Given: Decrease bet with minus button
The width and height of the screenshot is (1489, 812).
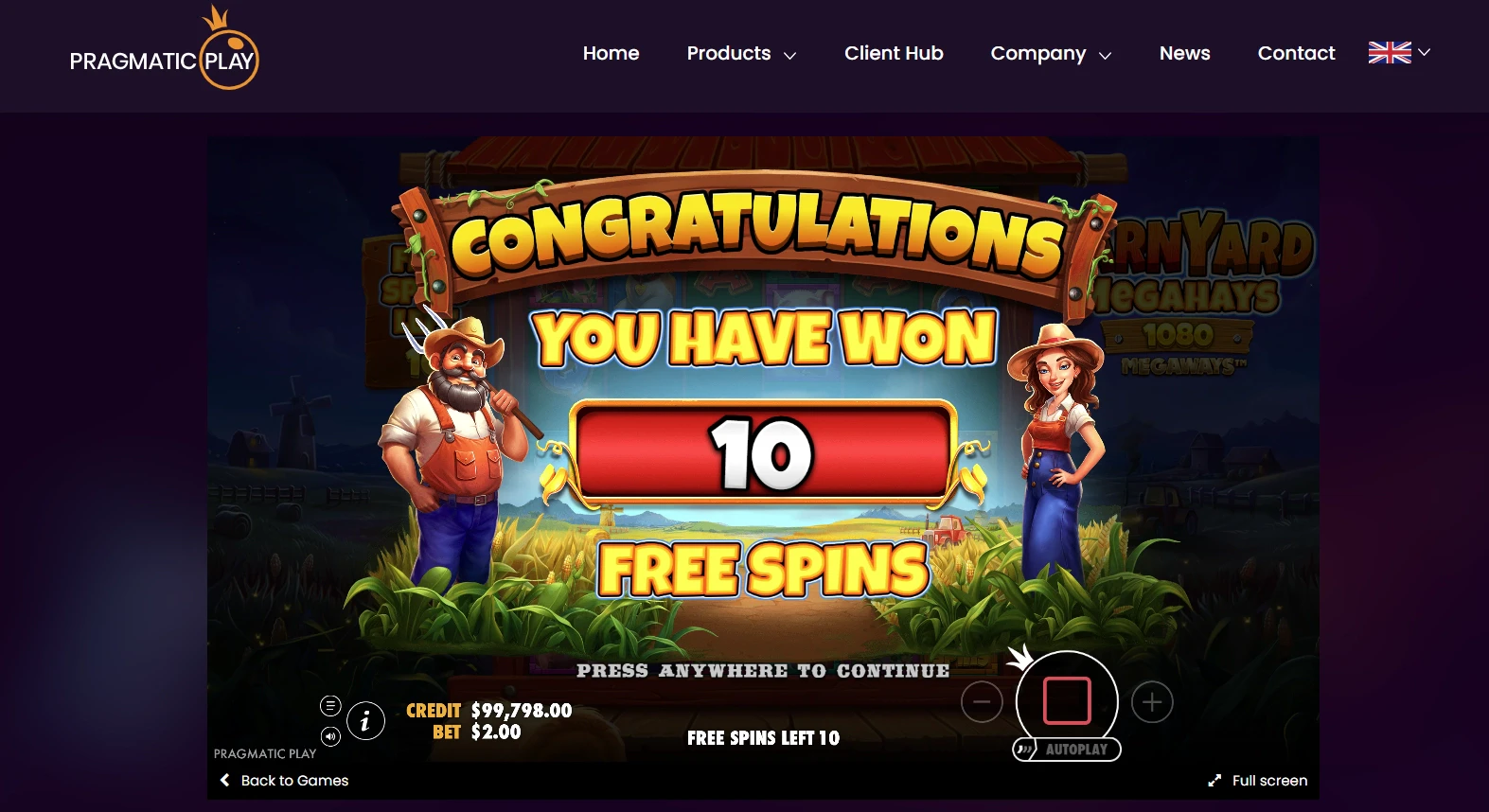Looking at the screenshot, I should (x=982, y=702).
